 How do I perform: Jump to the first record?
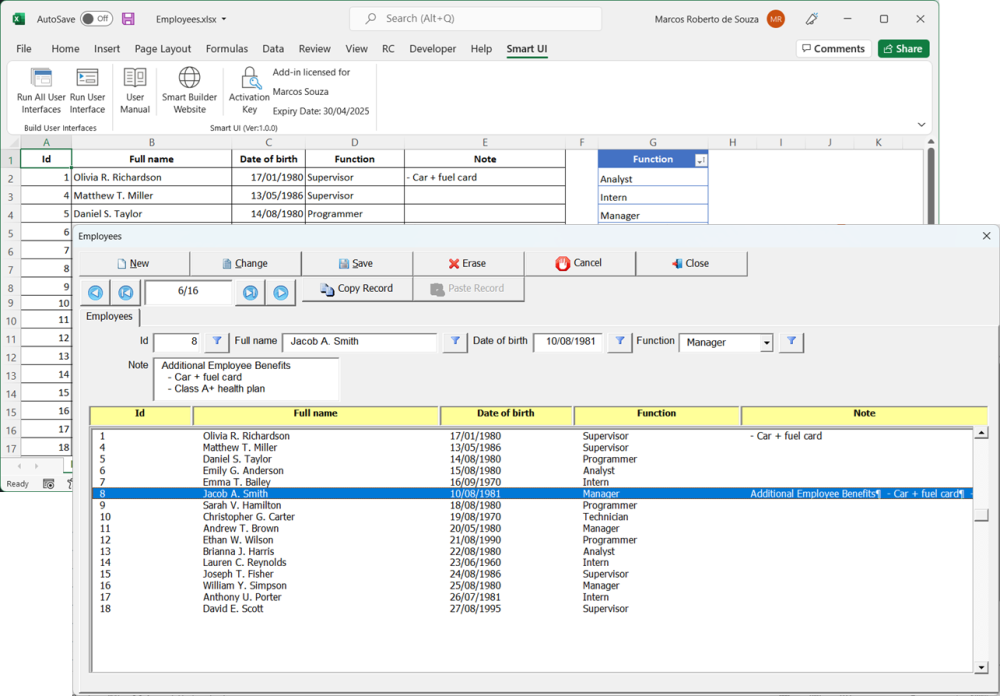click(126, 292)
